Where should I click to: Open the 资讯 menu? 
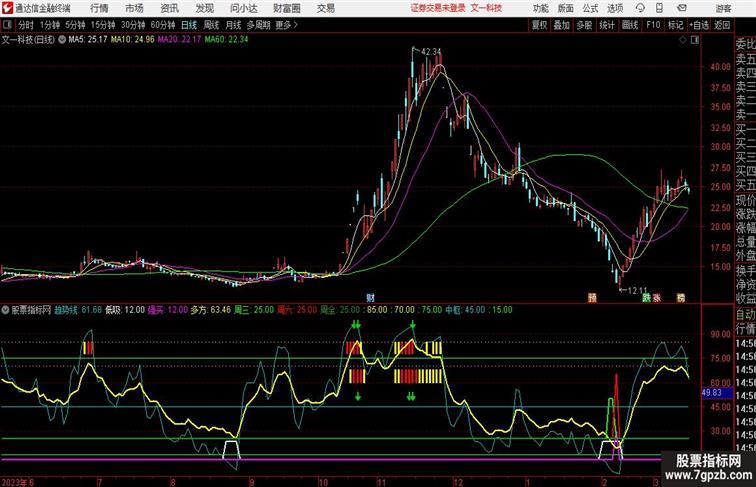point(169,8)
